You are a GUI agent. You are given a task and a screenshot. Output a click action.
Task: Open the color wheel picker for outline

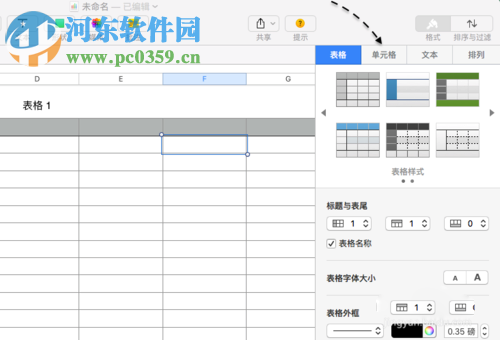coord(429,331)
